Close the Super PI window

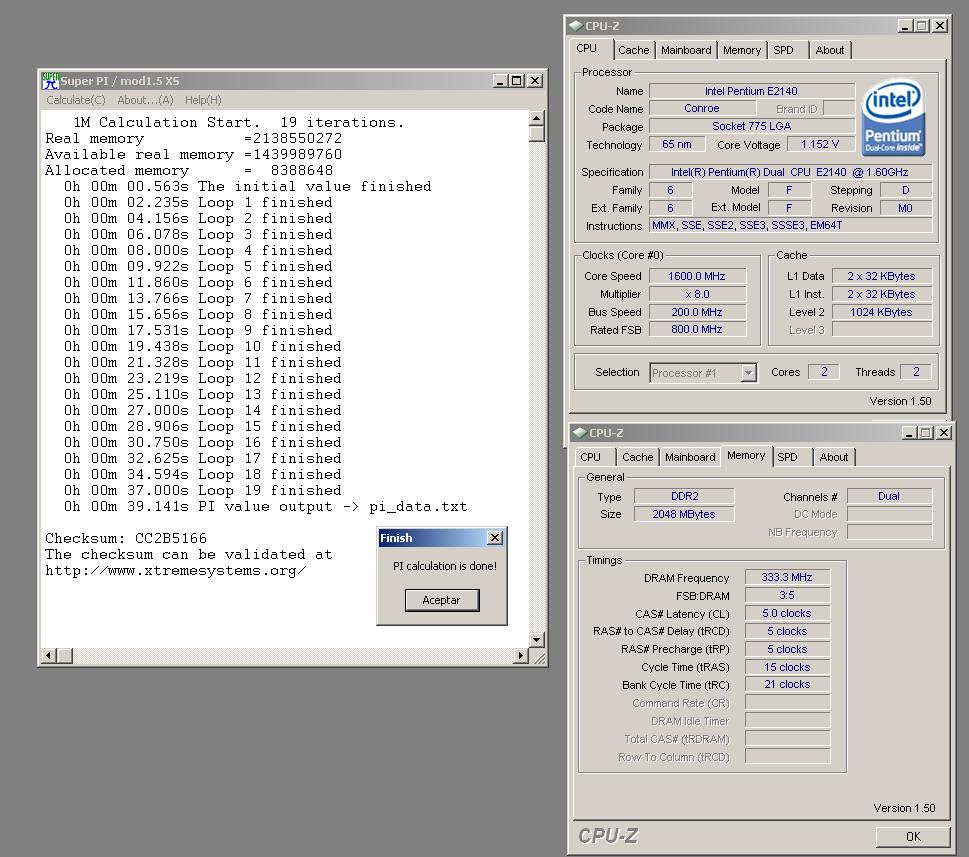coord(535,81)
